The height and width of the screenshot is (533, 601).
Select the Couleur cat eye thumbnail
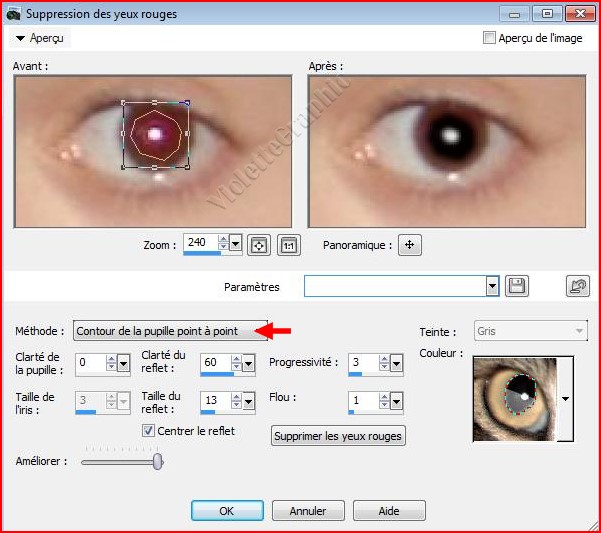point(515,398)
